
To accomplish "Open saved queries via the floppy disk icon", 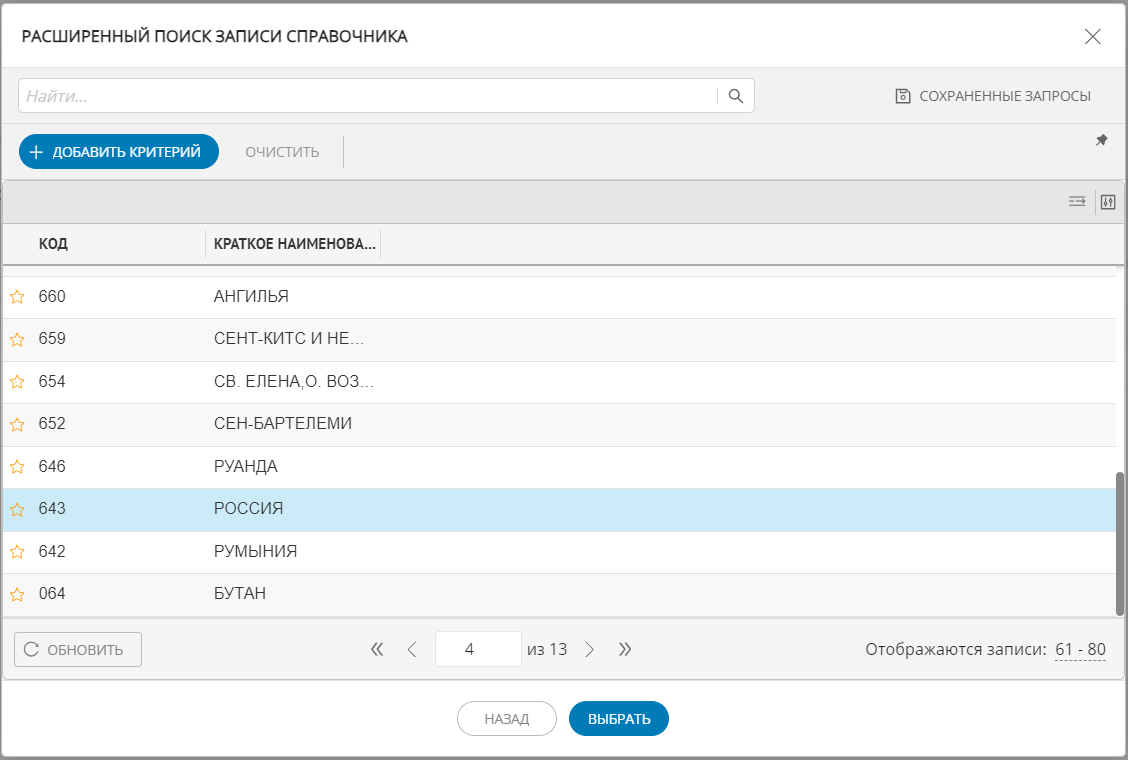I will (902, 95).
